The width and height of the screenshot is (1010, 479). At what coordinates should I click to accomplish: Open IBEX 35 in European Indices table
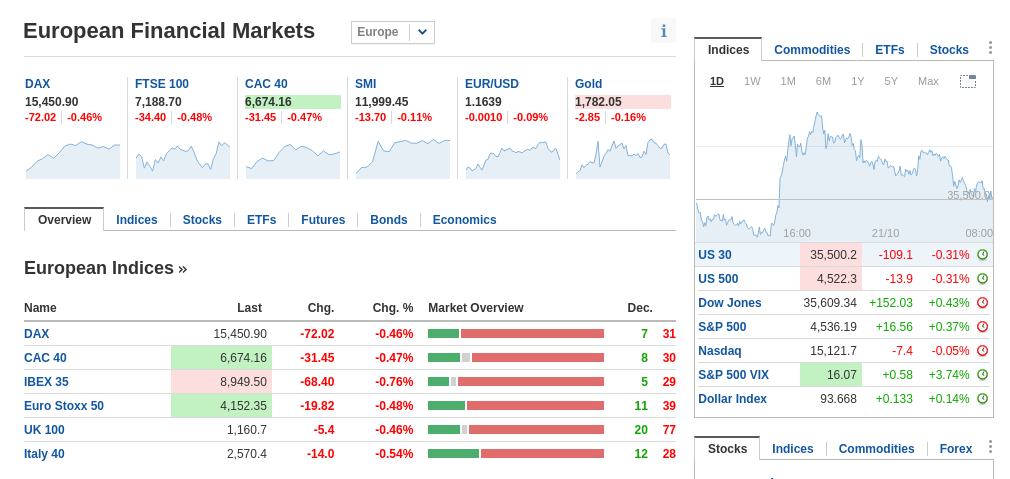click(x=46, y=382)
